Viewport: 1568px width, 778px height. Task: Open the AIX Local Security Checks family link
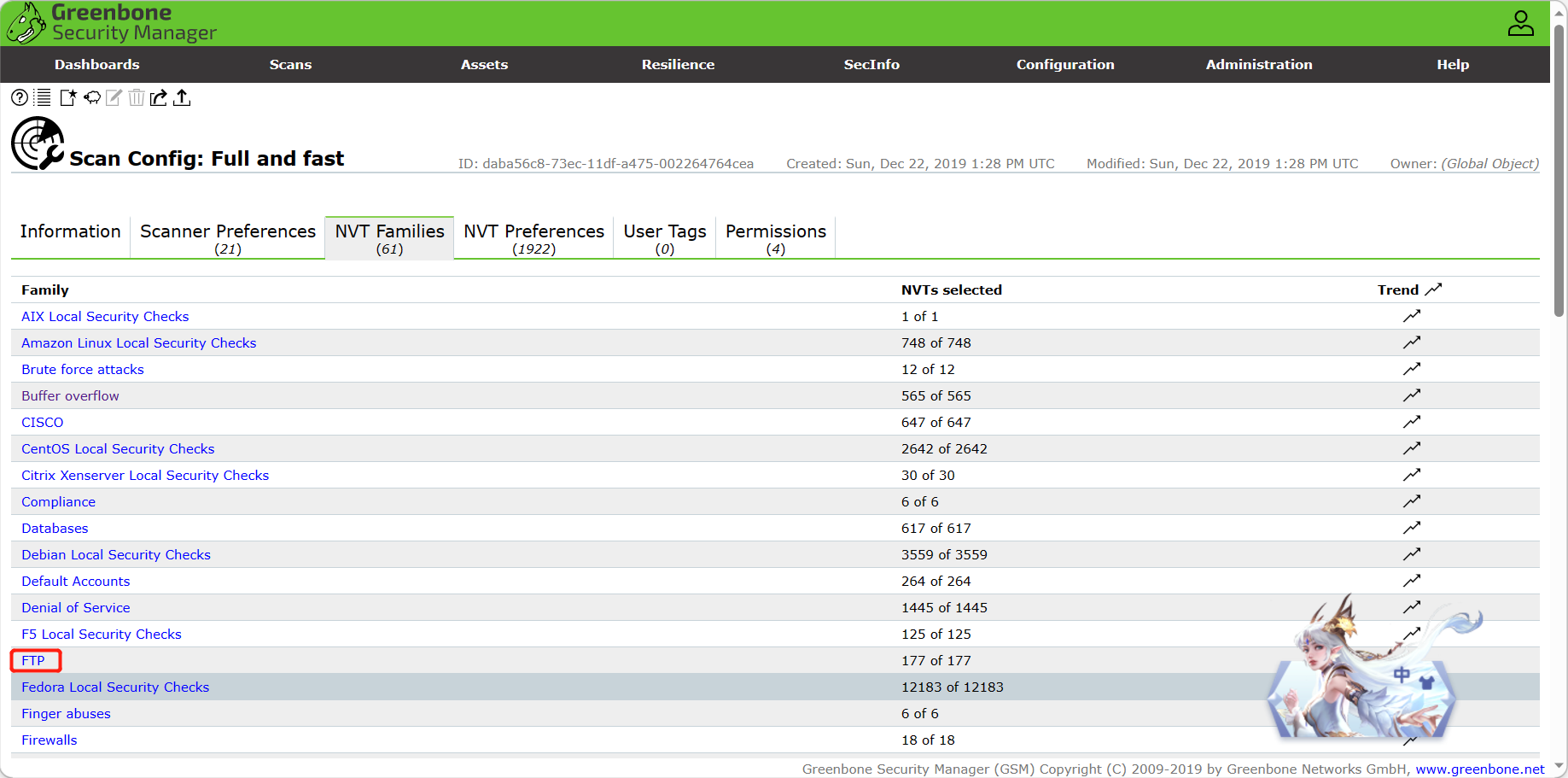(105, 316)
